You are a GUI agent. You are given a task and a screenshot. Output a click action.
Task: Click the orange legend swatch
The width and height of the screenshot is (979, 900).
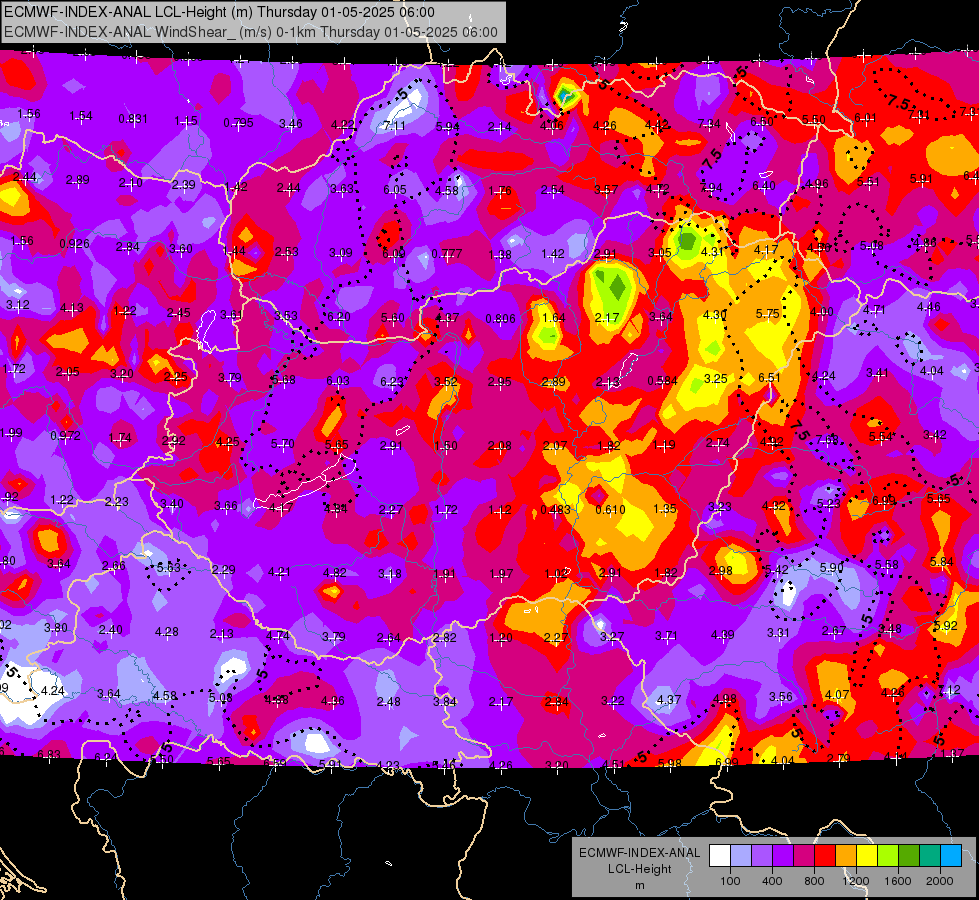point(846,855)
